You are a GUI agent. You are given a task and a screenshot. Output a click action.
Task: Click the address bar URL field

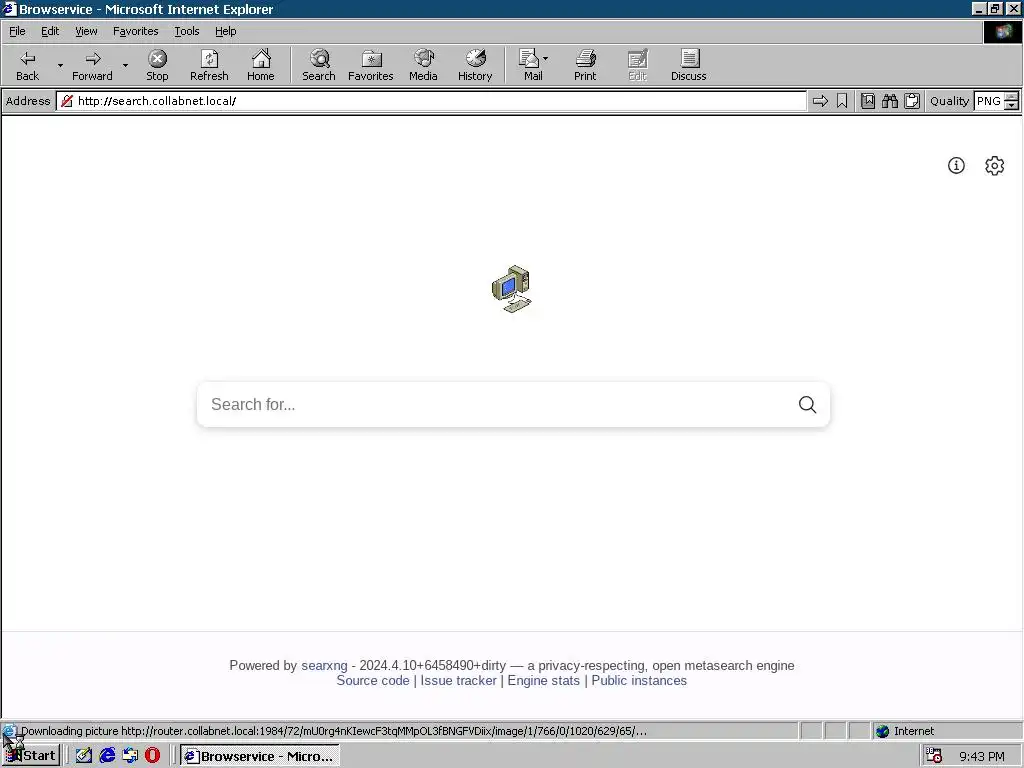tap(431, 101)
